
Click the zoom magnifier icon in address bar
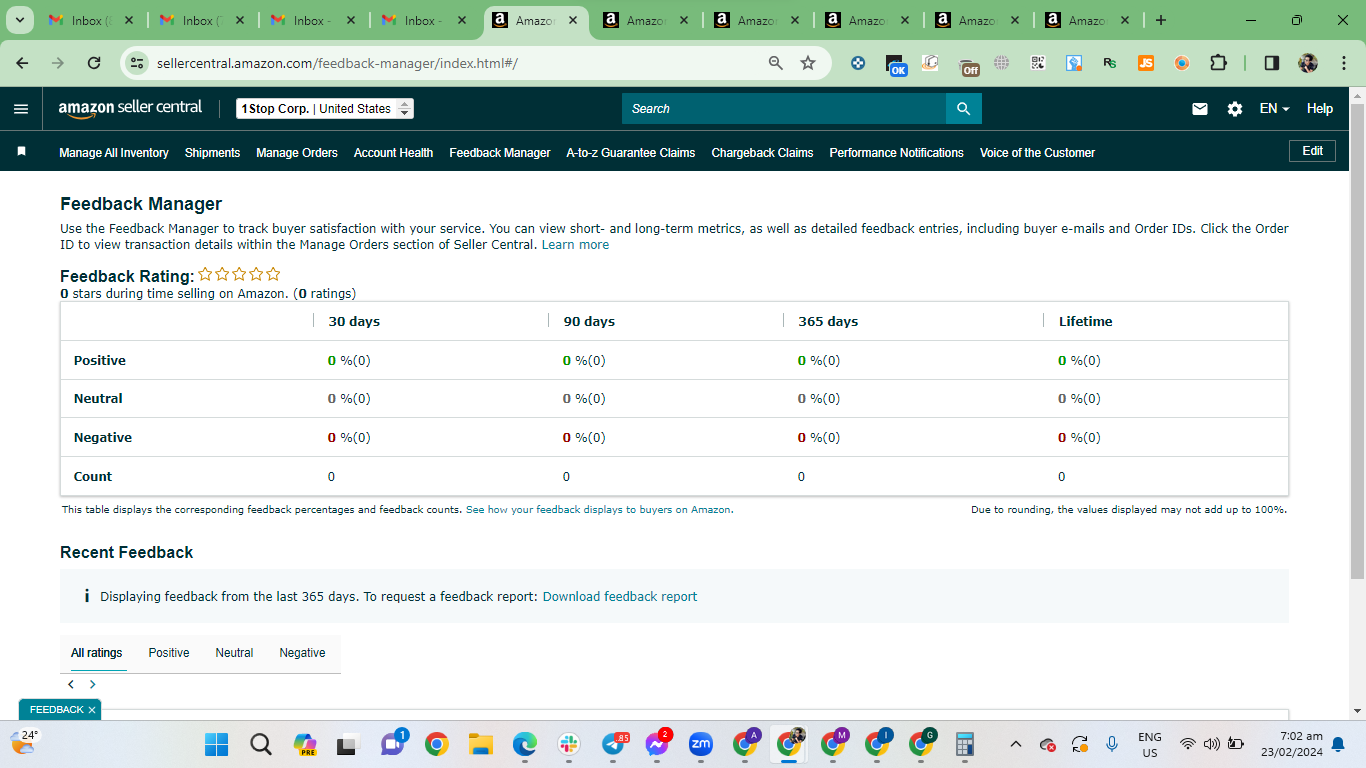776,63
